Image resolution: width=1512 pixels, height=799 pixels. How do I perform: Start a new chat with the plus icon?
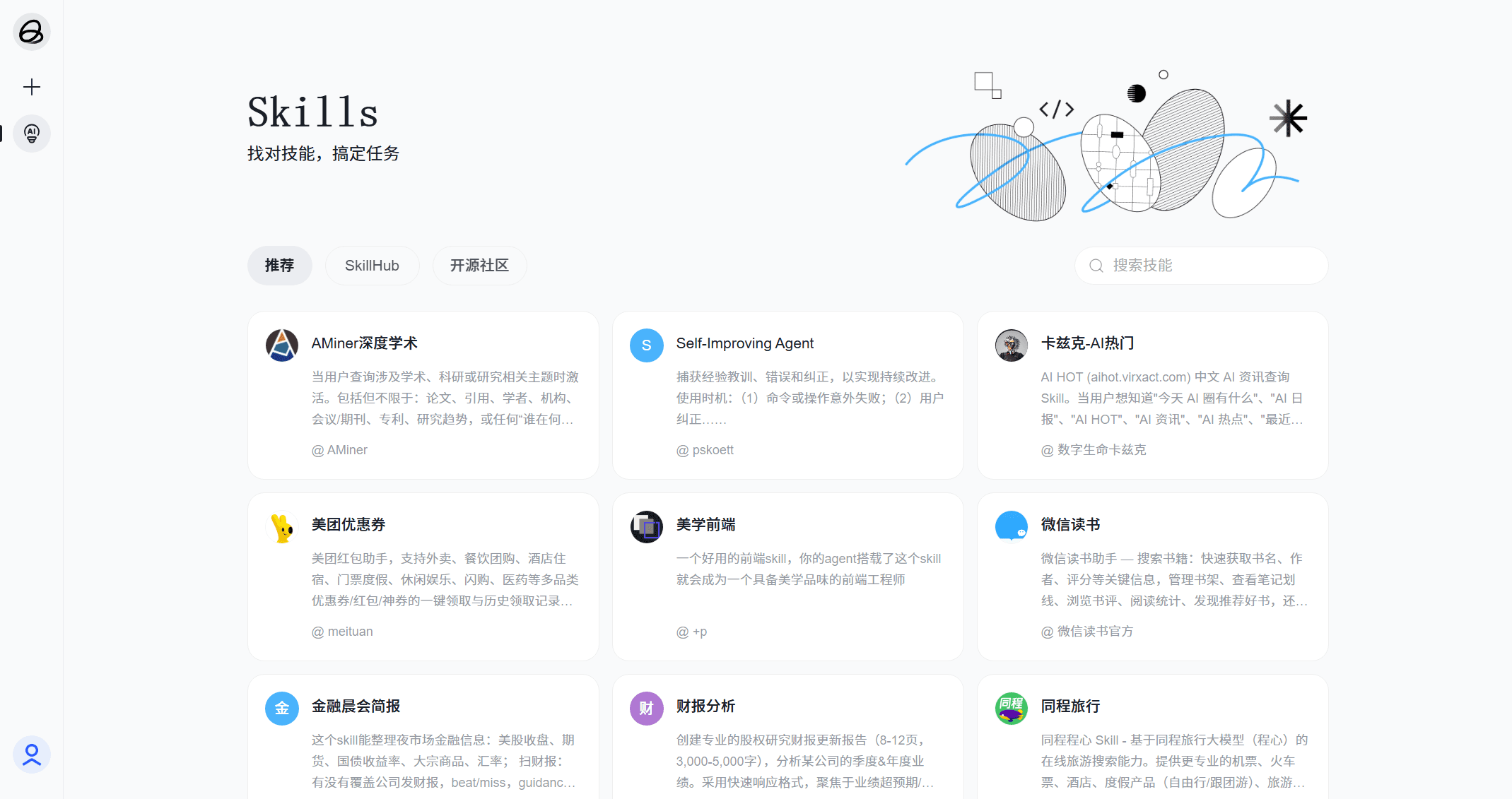click(32, 87)
